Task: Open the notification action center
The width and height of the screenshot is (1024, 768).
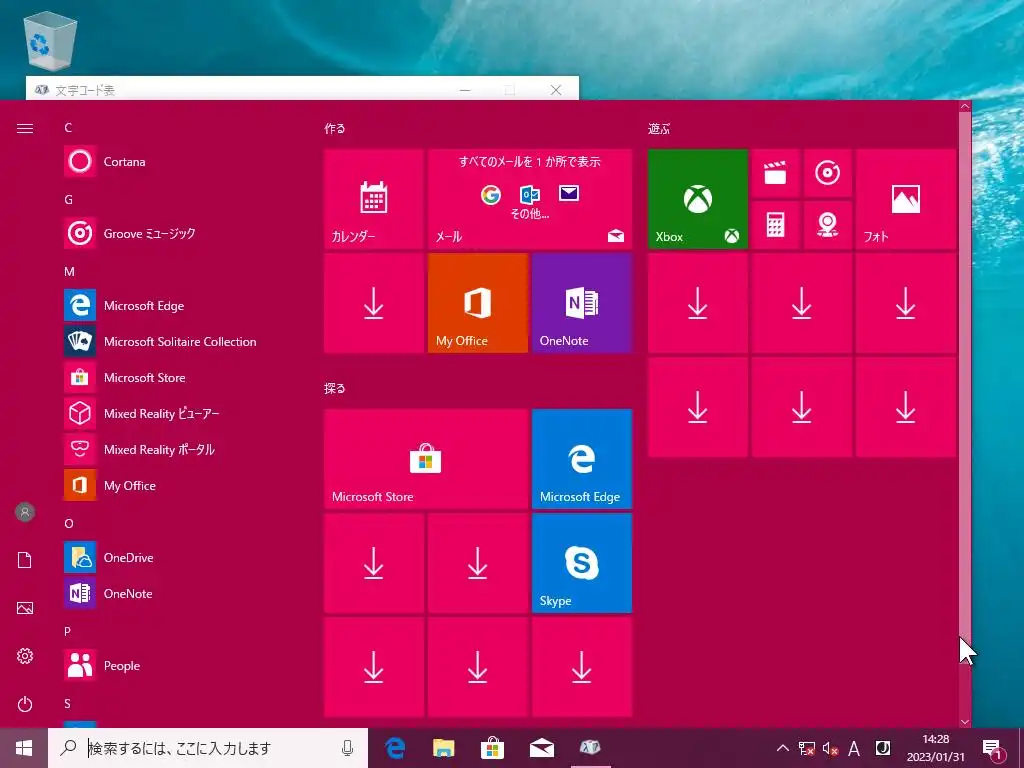Action: point(993,748)
